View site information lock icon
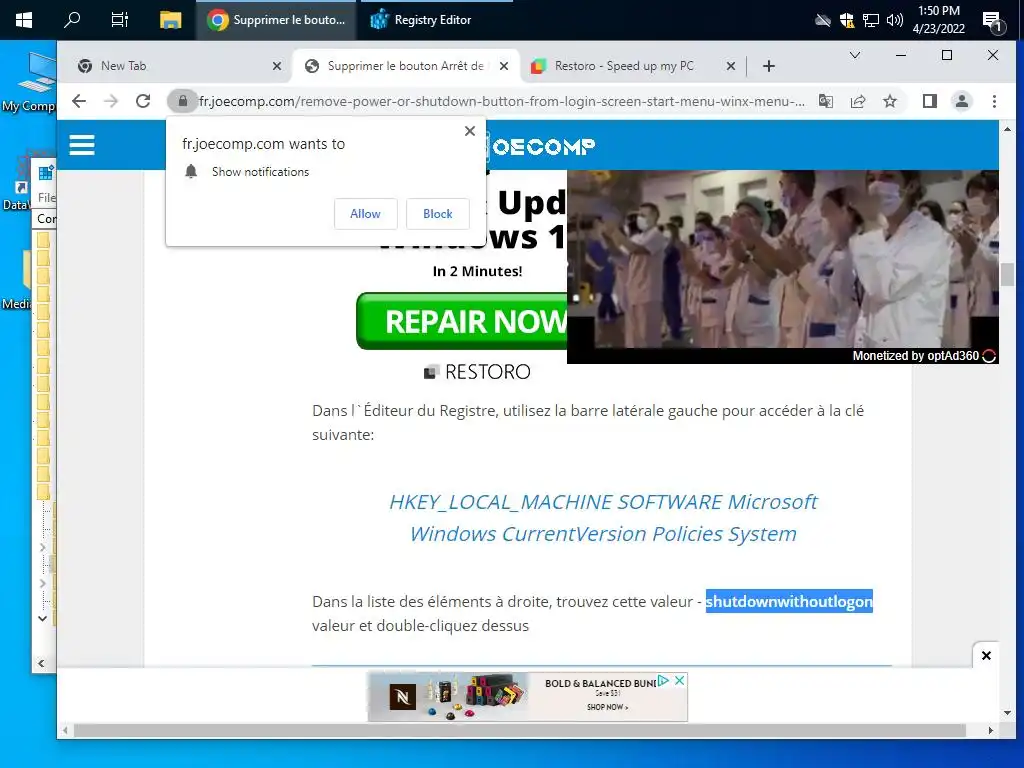This screenshot has height=768, width=1024. [183, 101]
